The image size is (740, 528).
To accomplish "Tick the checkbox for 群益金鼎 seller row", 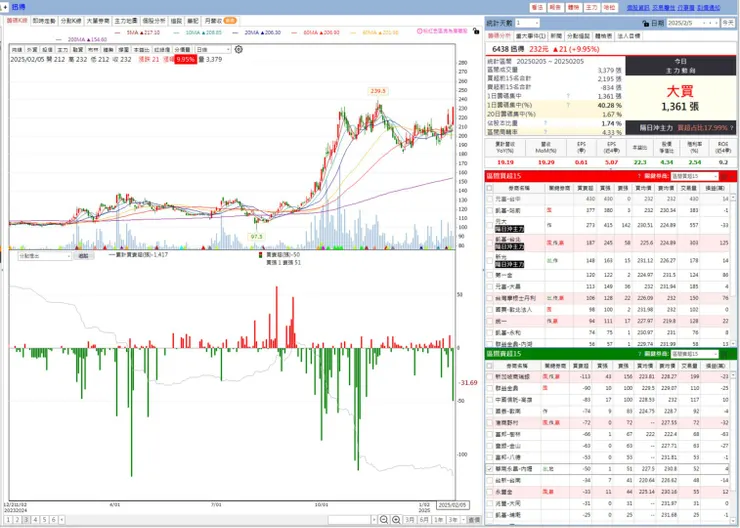I will [489, 388].
